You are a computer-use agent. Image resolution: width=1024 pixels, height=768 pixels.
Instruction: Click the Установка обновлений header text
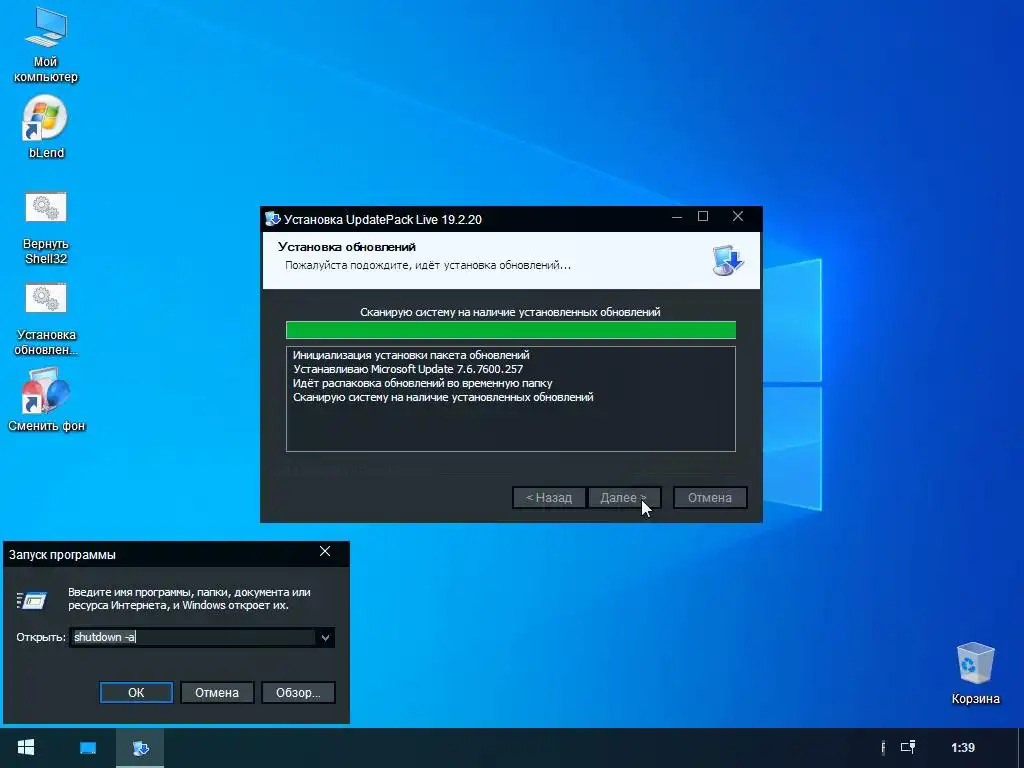pos(347,247)
